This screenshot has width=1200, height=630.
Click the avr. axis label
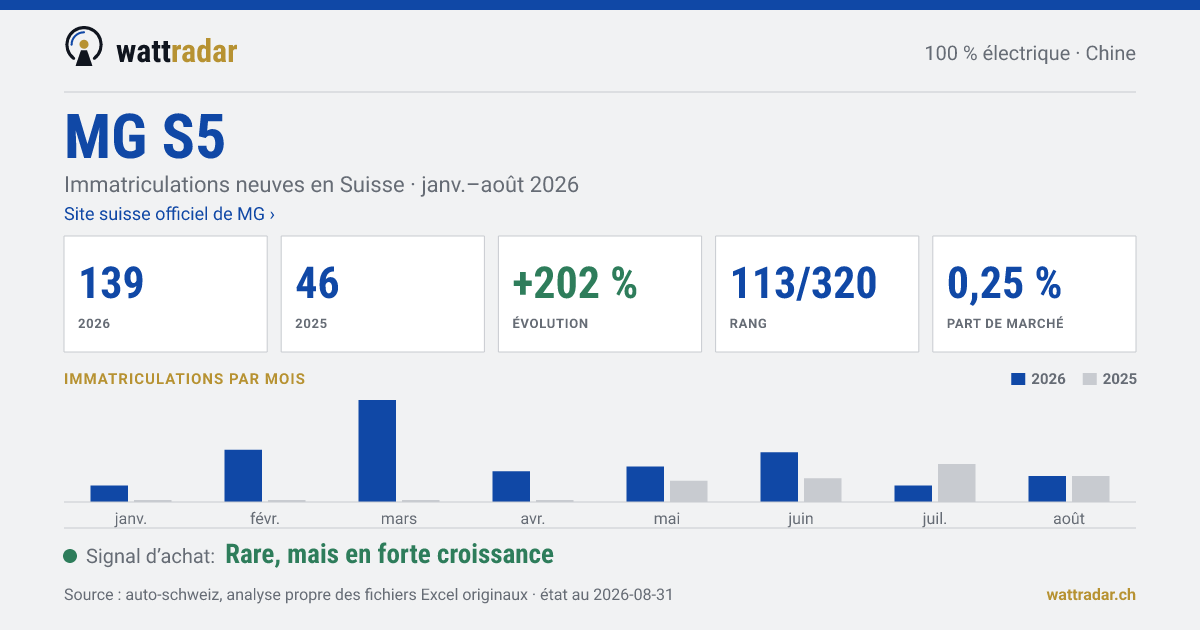(533, 518)
